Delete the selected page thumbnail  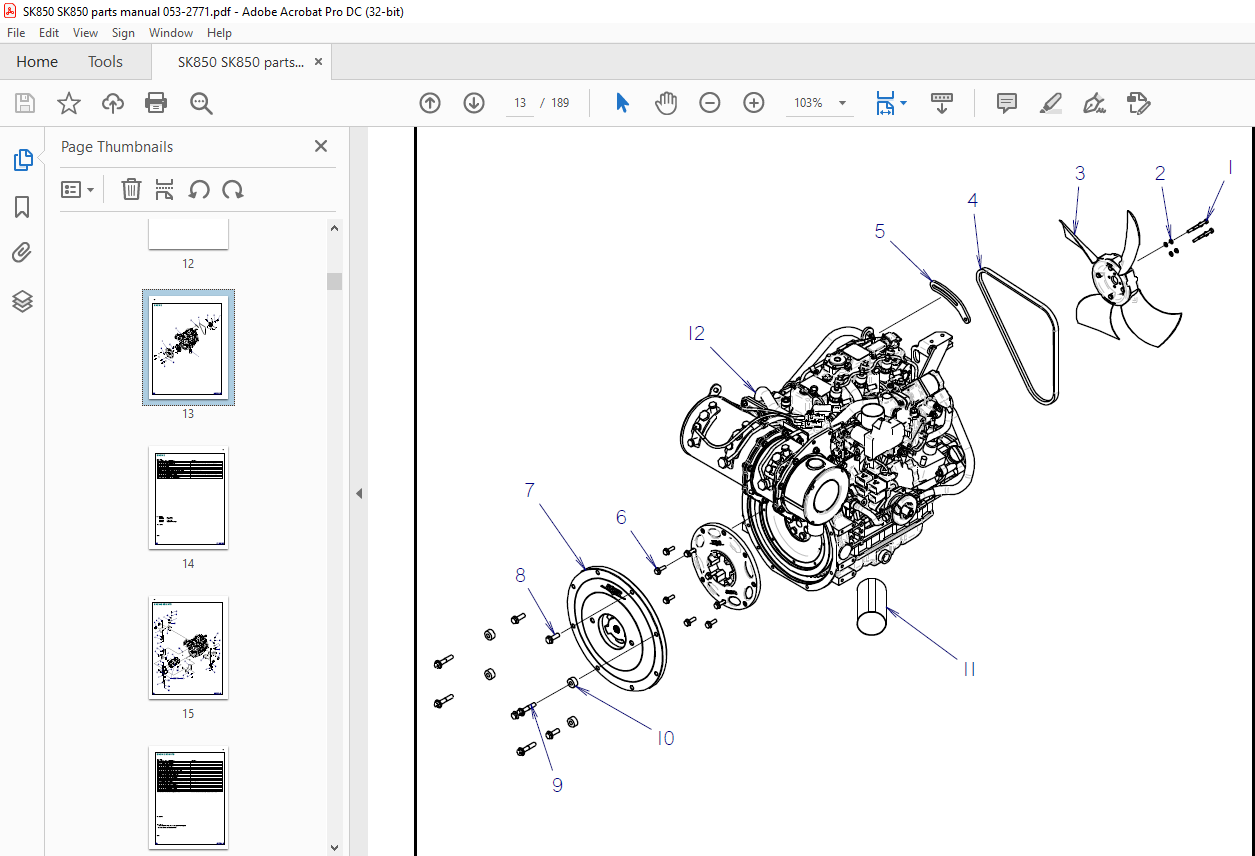point(131,189)
